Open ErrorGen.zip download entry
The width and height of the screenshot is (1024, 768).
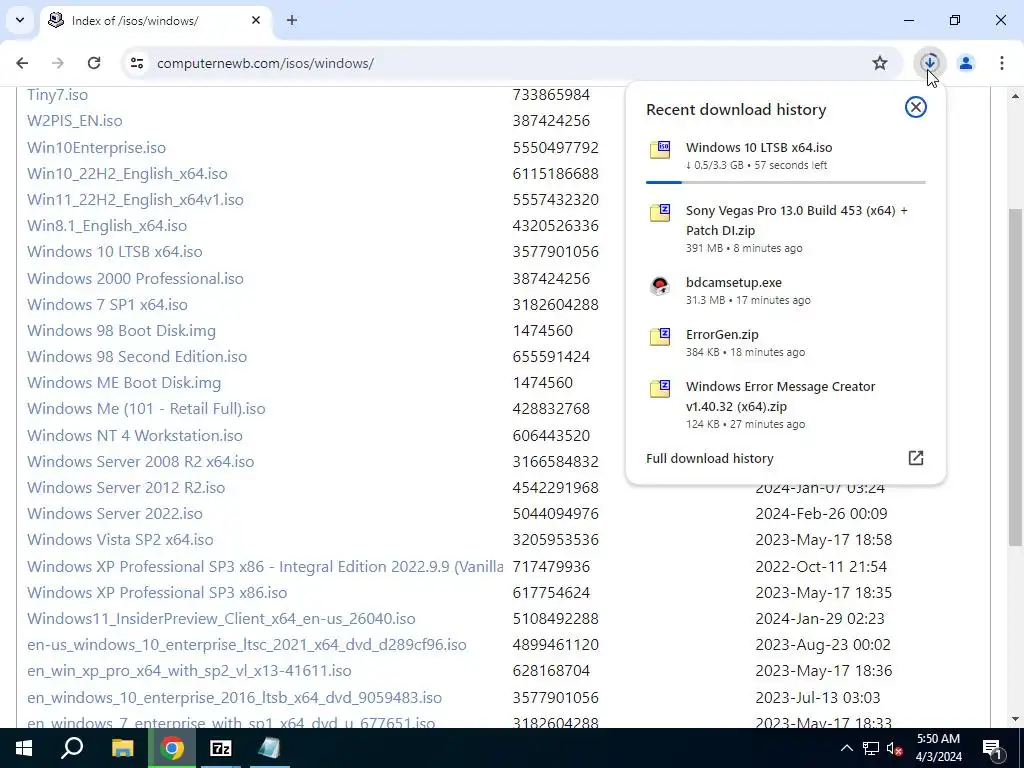(786, 342)
